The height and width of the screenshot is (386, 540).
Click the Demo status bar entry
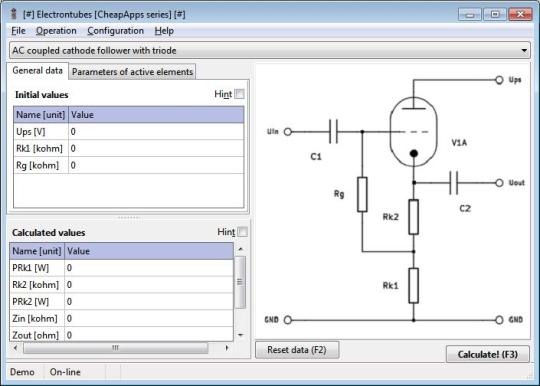[x=22, y=372]
